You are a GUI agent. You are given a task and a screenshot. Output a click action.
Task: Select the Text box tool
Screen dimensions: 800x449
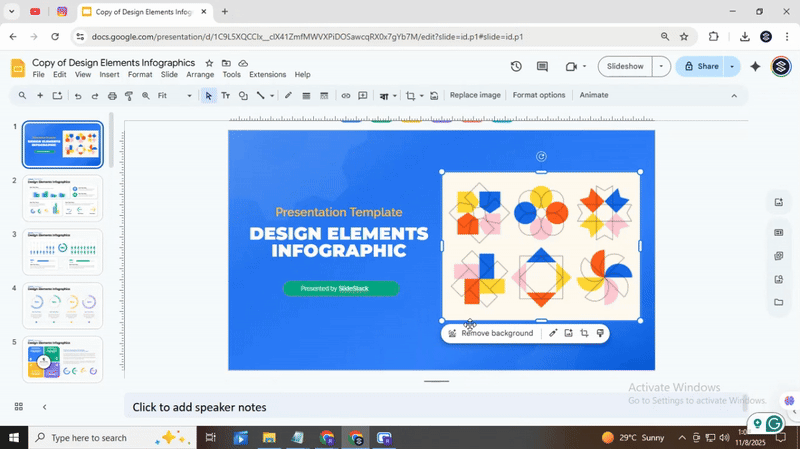click(x=225, y=96)
